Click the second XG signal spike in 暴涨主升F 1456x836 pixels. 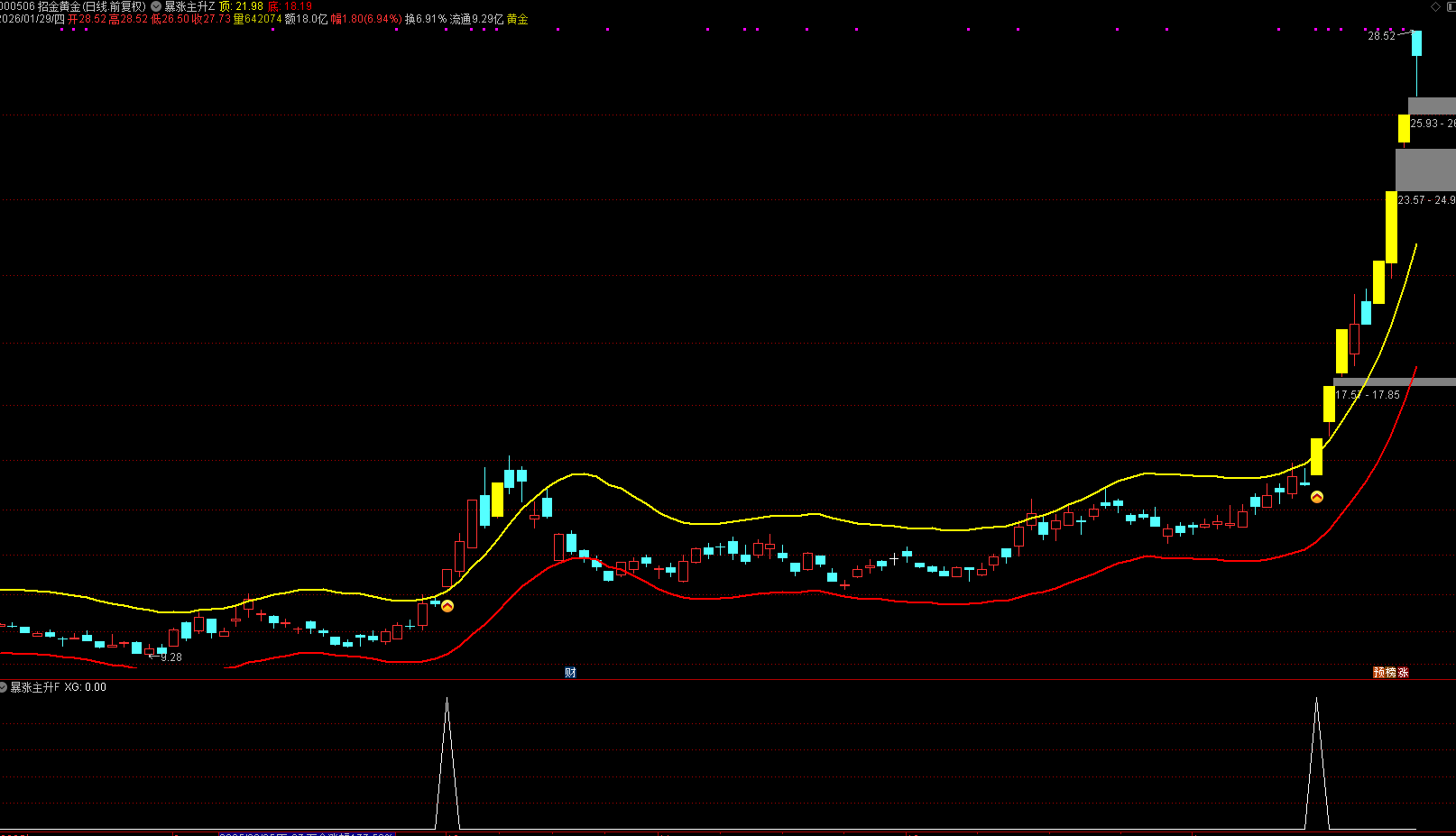1317,763
